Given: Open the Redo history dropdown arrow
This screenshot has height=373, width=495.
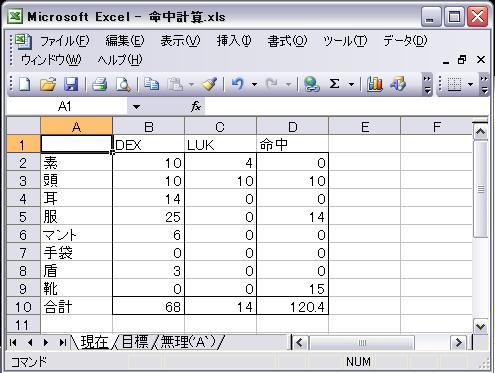Looking at the screenshot, I should click(x=288, y=84).
